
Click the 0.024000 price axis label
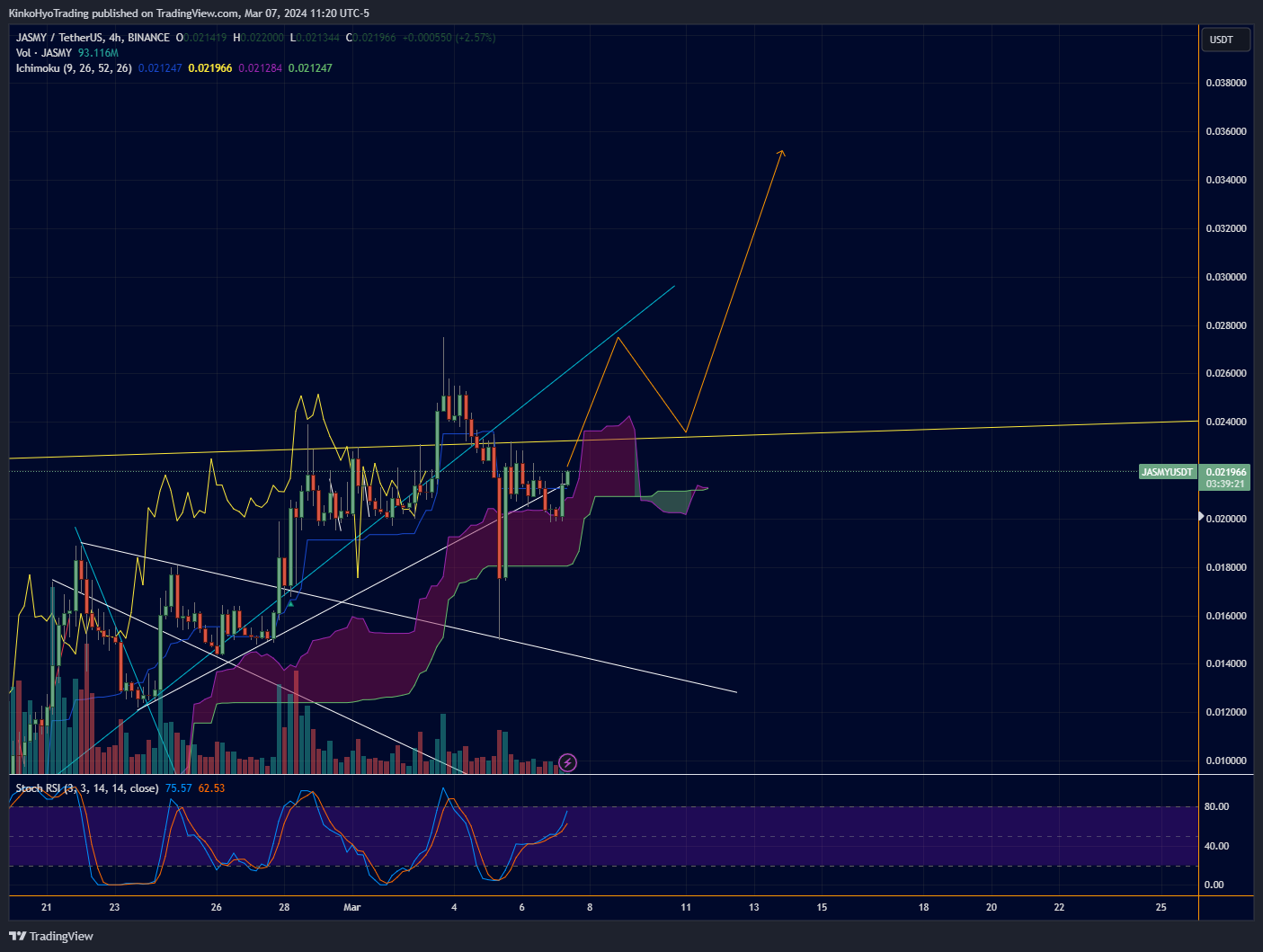1226,422
